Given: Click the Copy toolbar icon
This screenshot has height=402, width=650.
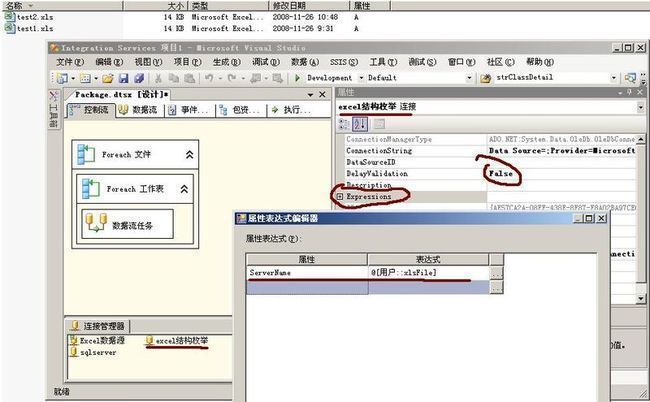Looking at the screenshot, I should [x=173, y=78].
